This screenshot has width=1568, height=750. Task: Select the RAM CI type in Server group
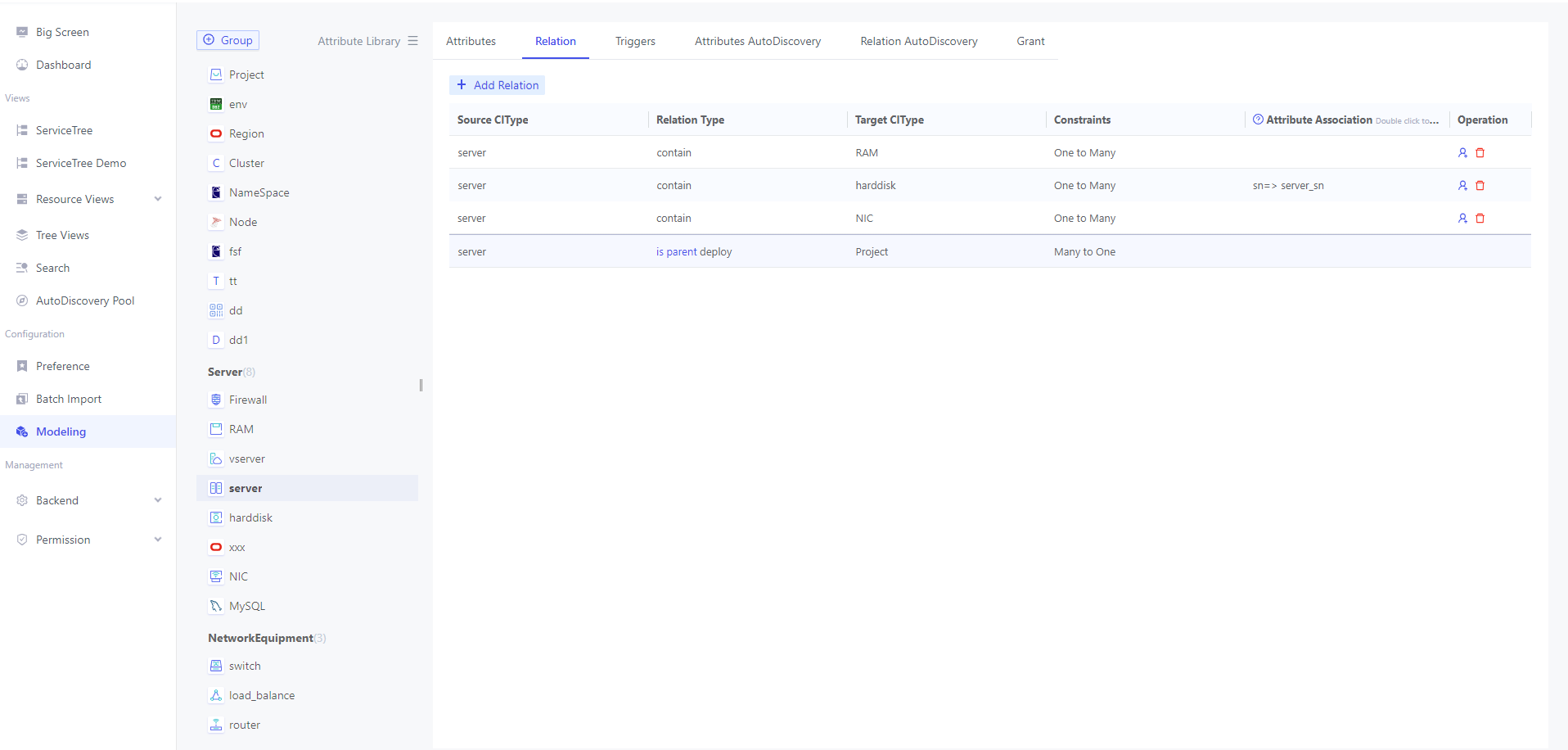click(241, 429)
